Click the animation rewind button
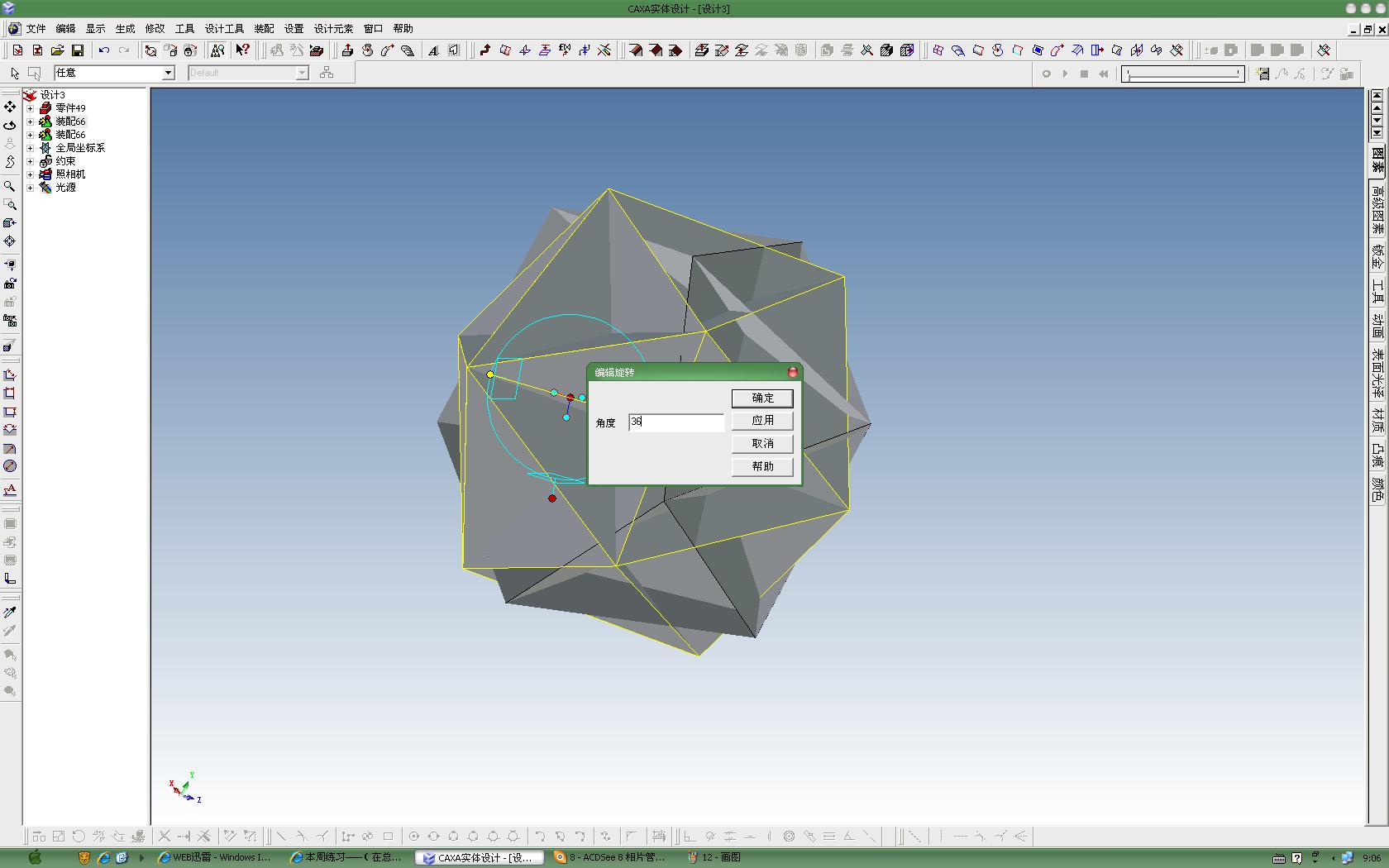 1103,74
